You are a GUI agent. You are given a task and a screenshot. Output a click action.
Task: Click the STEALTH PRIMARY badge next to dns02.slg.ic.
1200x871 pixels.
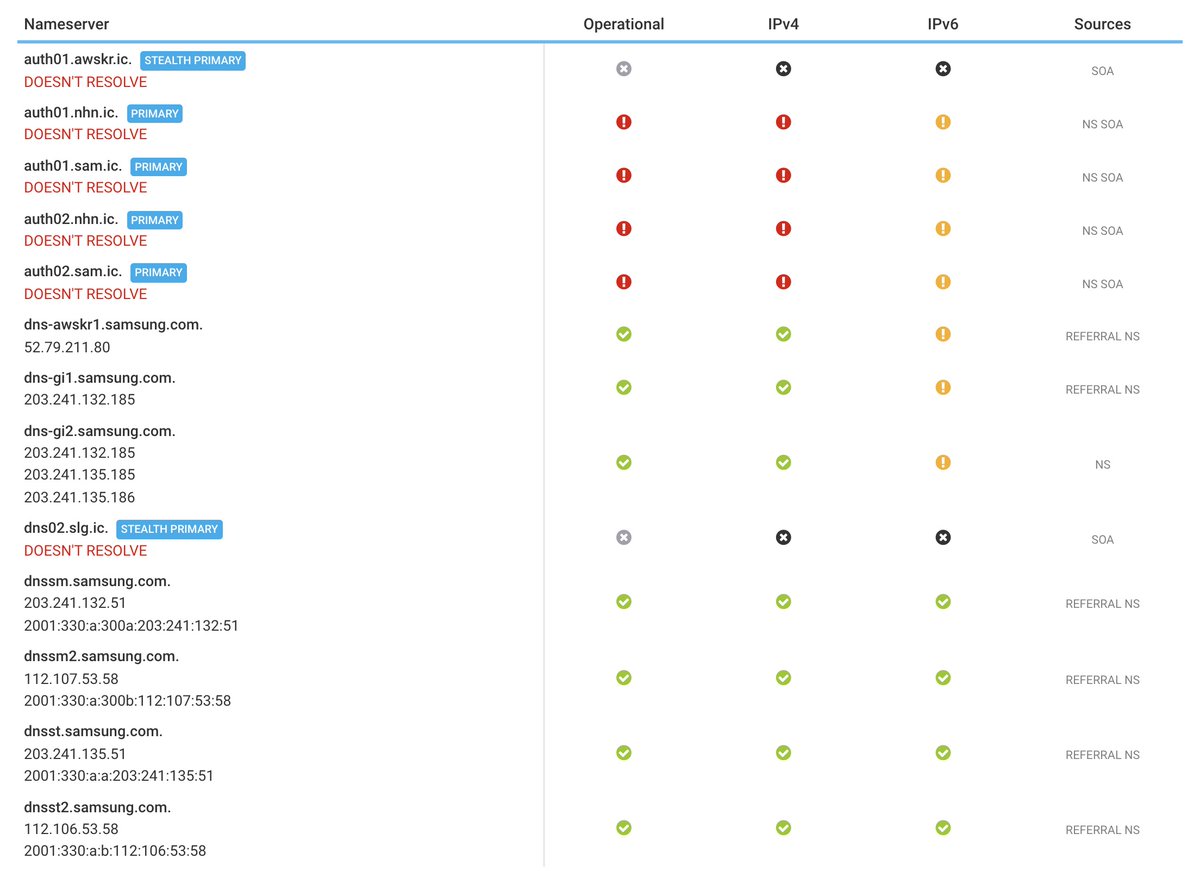pyautogui.click(x=170, y=529)
